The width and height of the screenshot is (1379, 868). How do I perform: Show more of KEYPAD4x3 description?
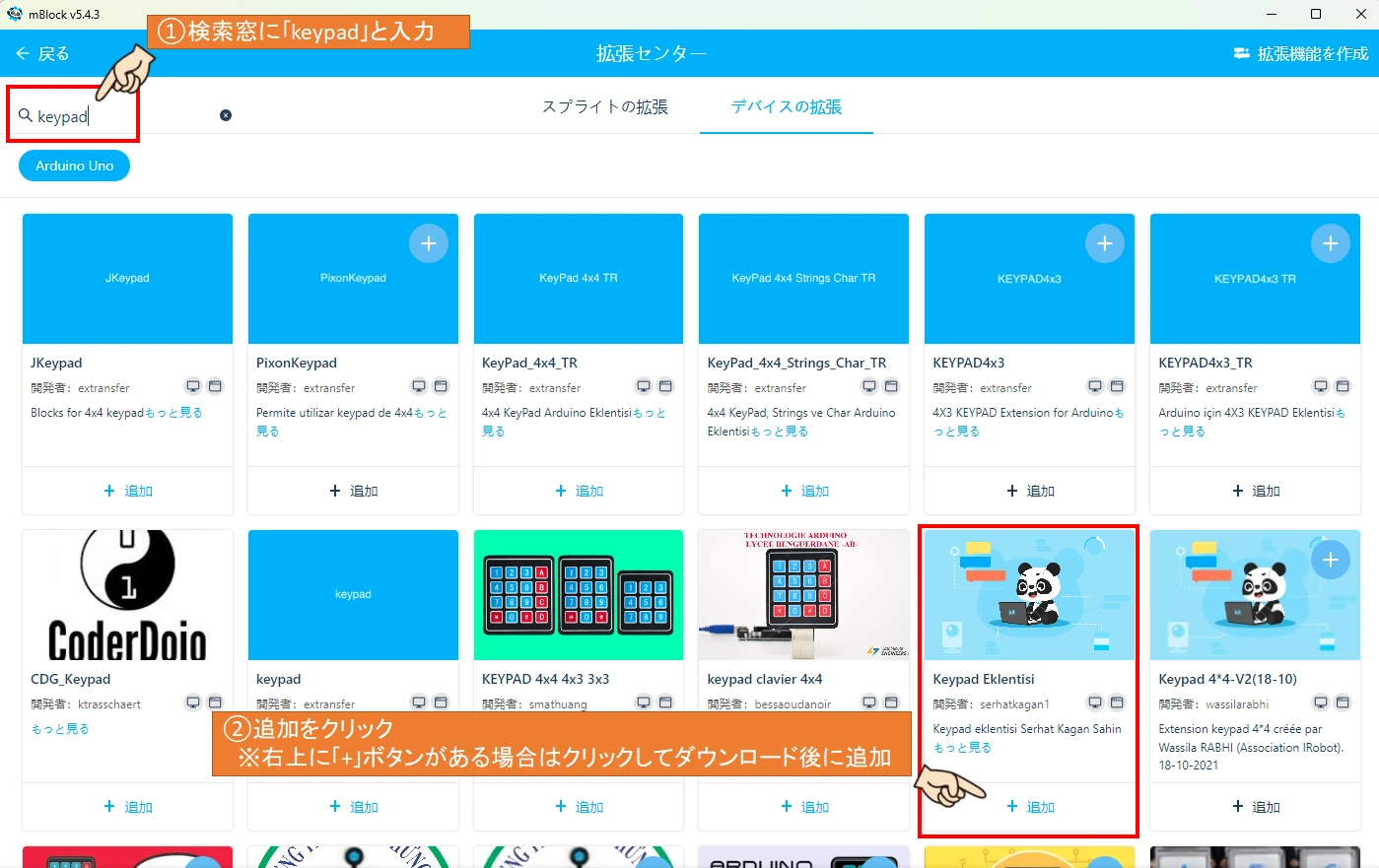(956, 432)
